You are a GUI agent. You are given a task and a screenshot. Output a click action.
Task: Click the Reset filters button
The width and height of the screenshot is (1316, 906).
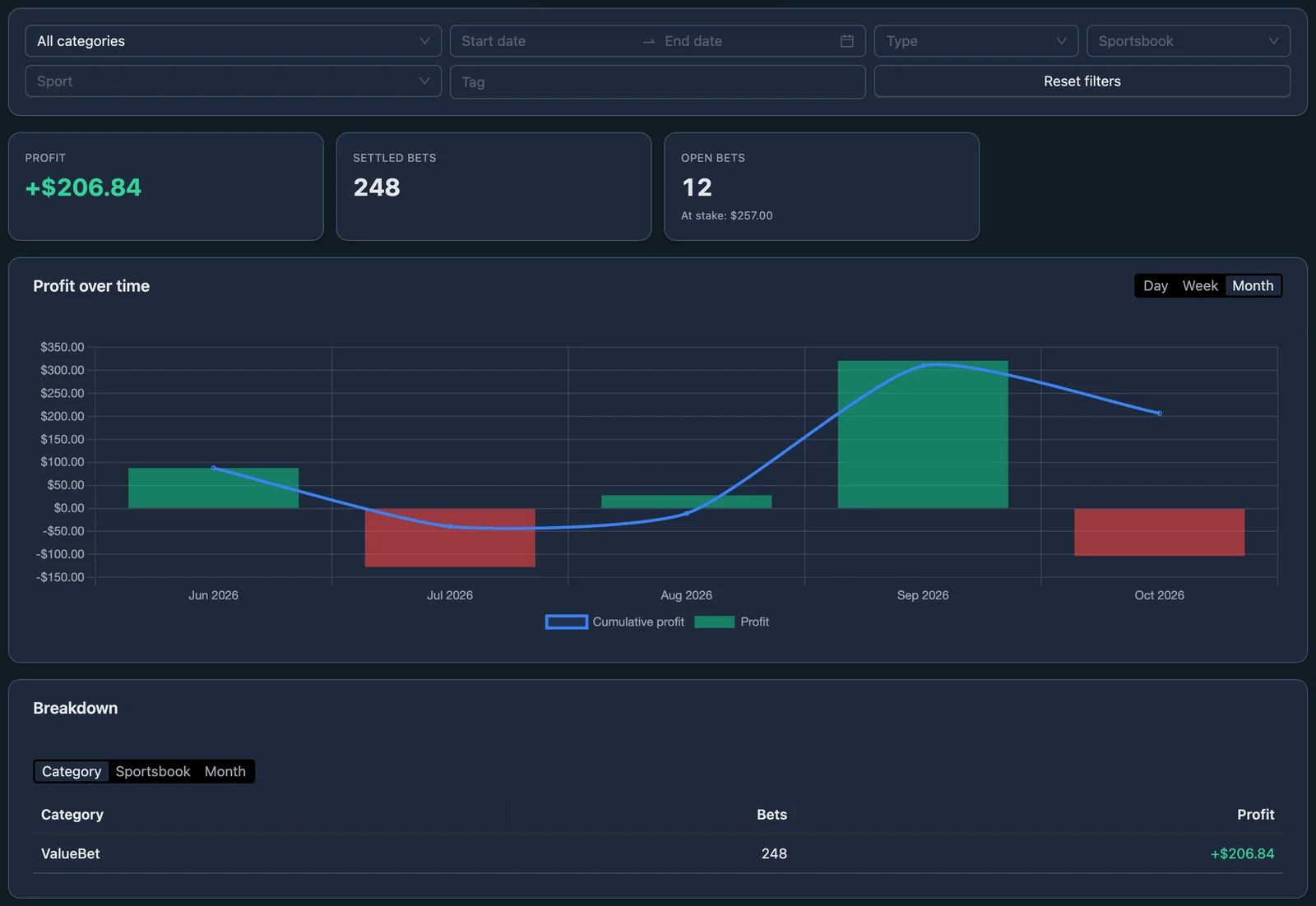tap(1082, 81)
